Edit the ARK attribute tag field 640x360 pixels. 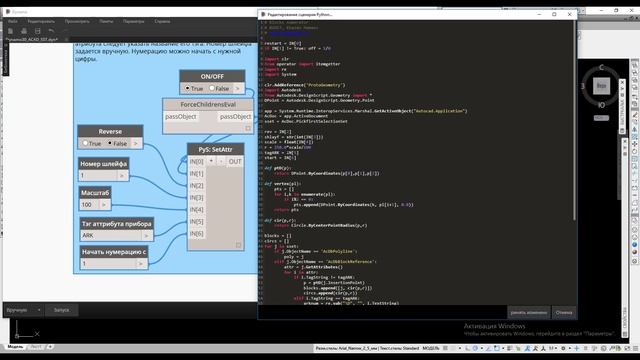tap(111, 236)
